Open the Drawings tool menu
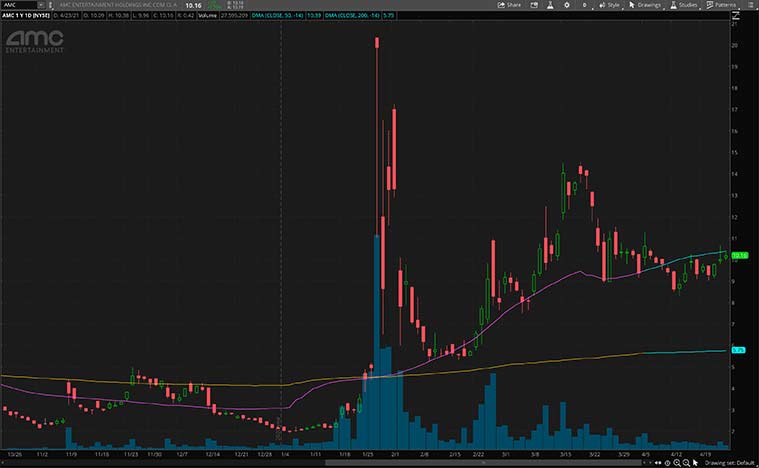Screen dimensions: 759x468 (645, 5)
